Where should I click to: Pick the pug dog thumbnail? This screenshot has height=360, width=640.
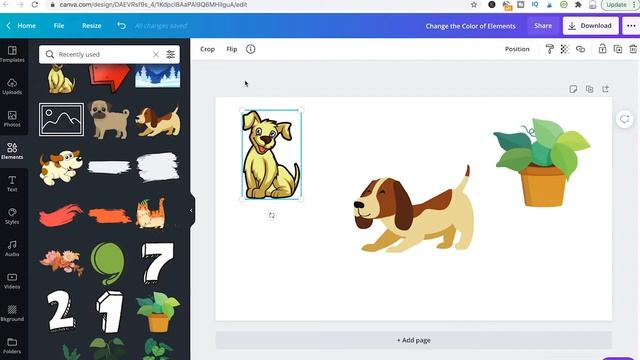[109, 120]
